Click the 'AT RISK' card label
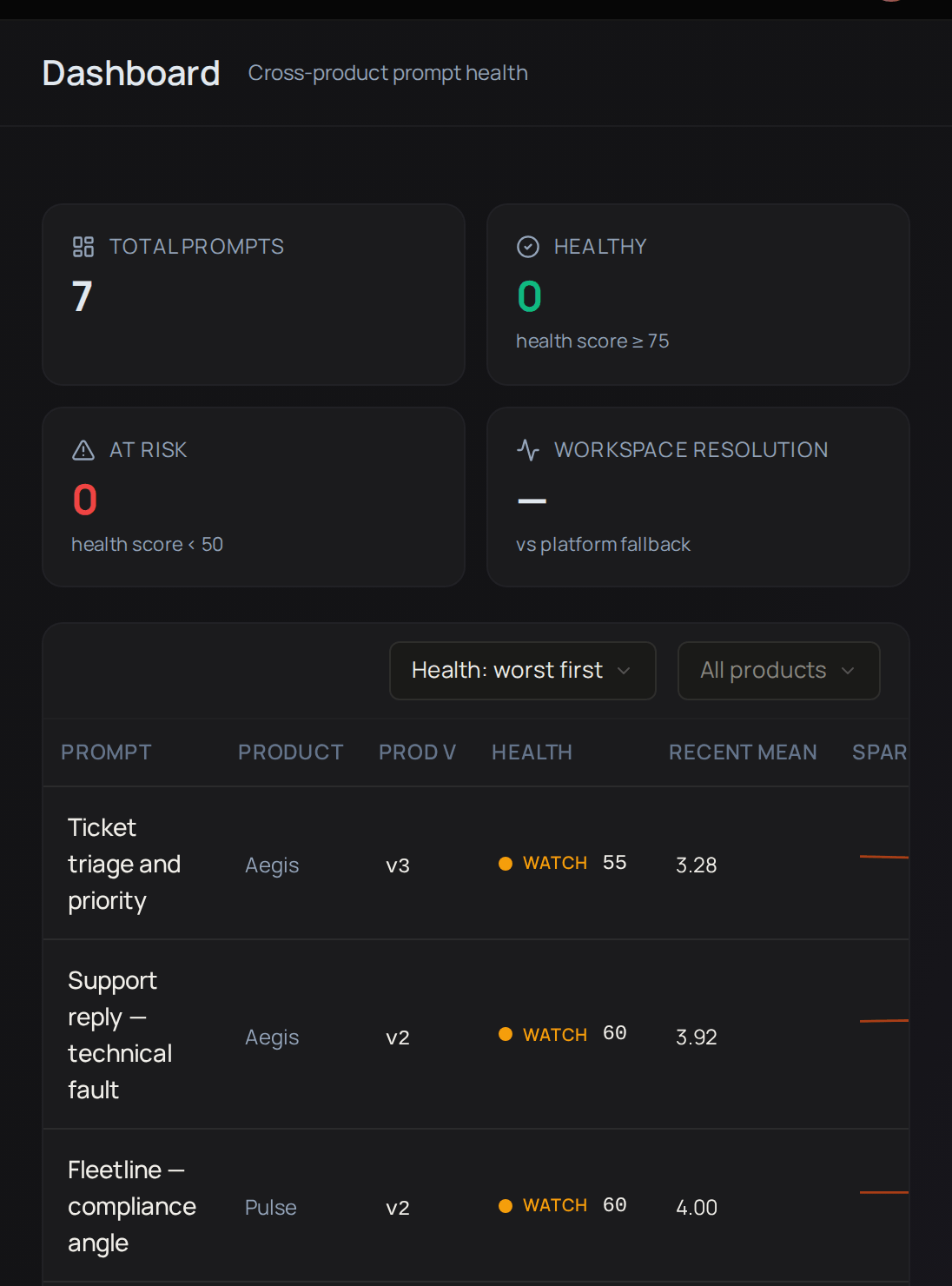Viewport: 952px width, 1286px height. click(149, 450)
